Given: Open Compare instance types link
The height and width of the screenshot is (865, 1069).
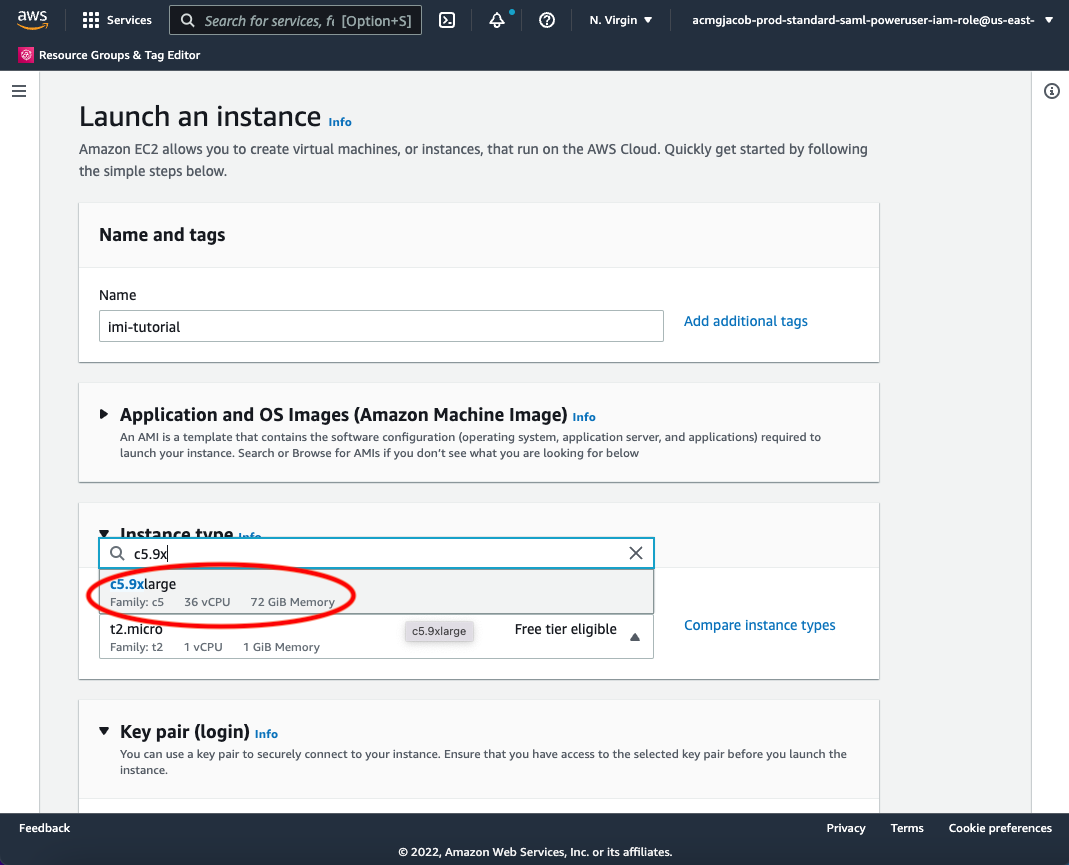Looking at the screenshot, I should (759, 625).
